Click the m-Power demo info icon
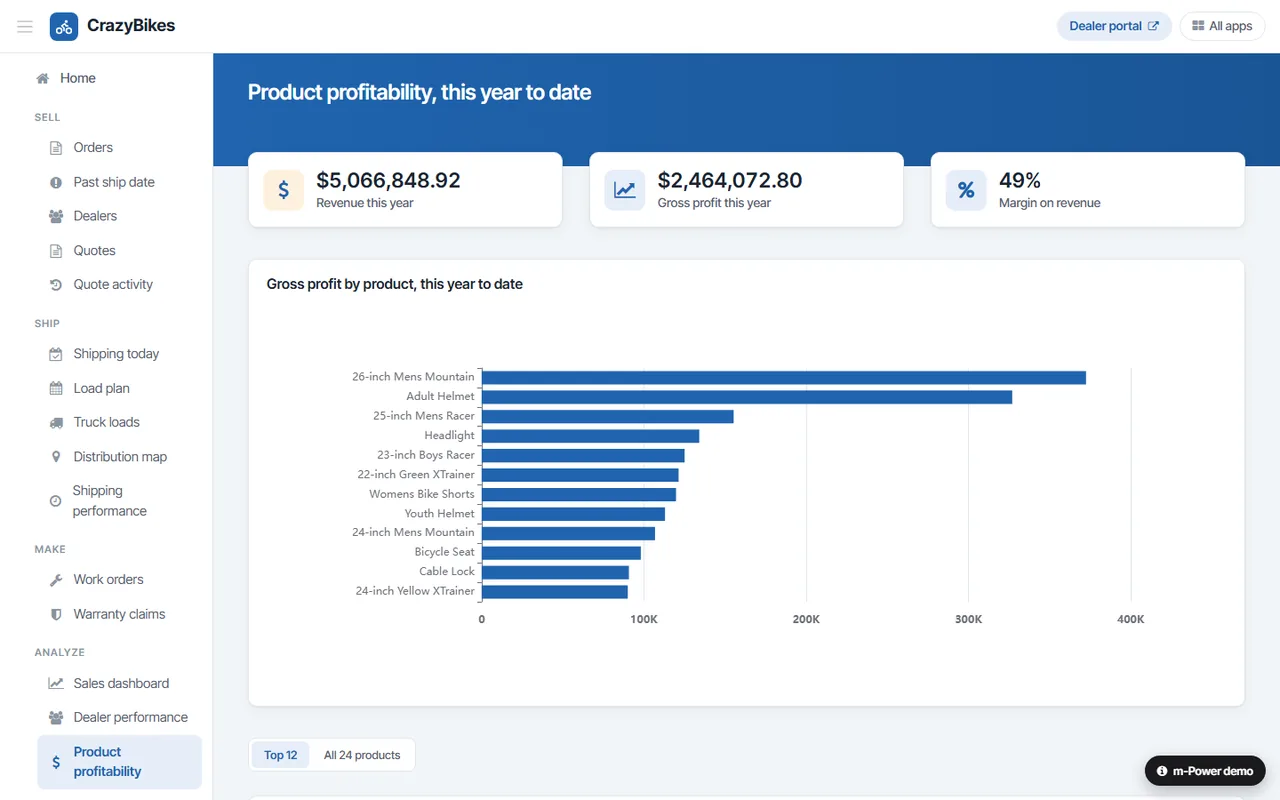 pos(1162,771)
